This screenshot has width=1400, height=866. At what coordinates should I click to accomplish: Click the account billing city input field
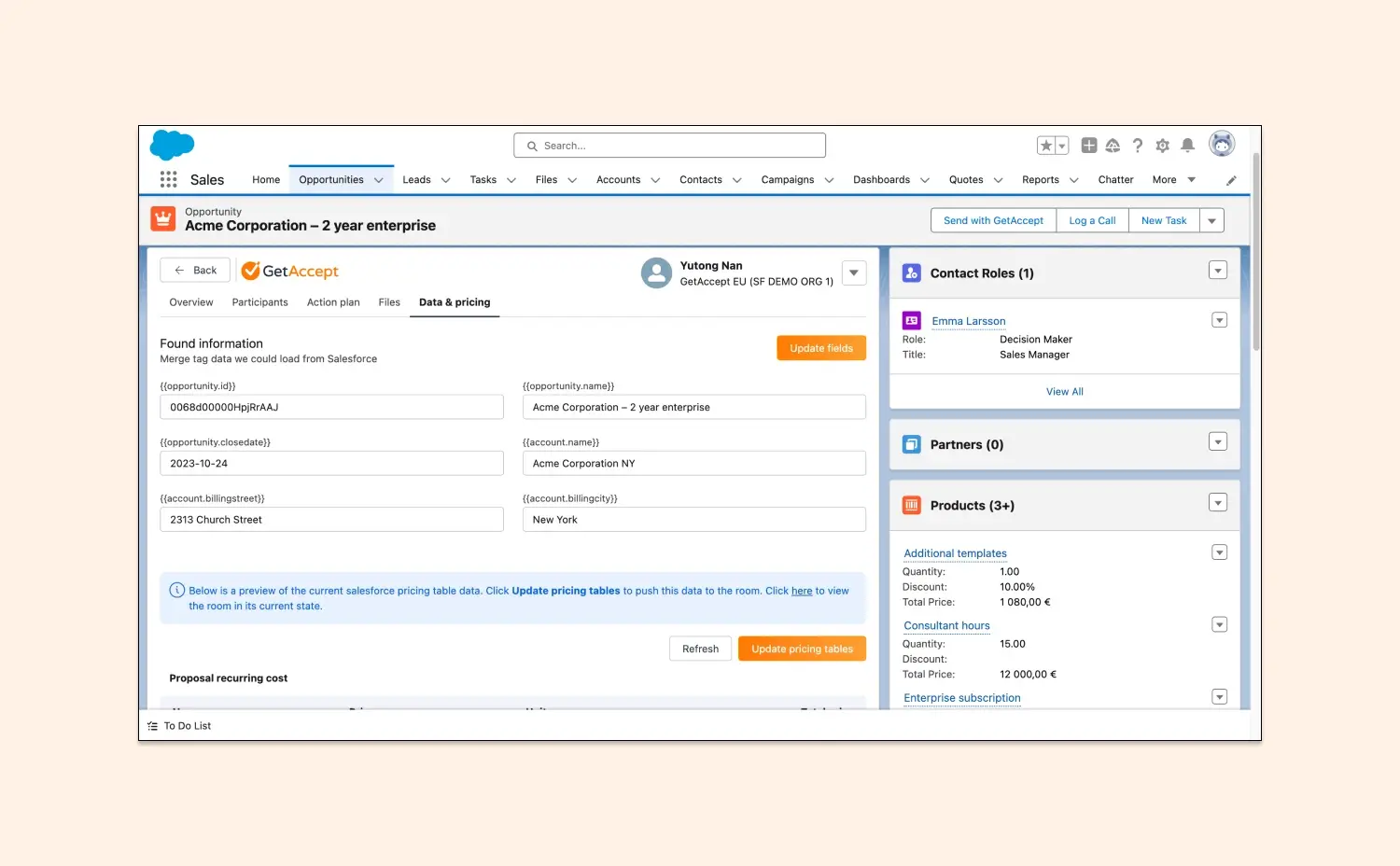[693, 519]
